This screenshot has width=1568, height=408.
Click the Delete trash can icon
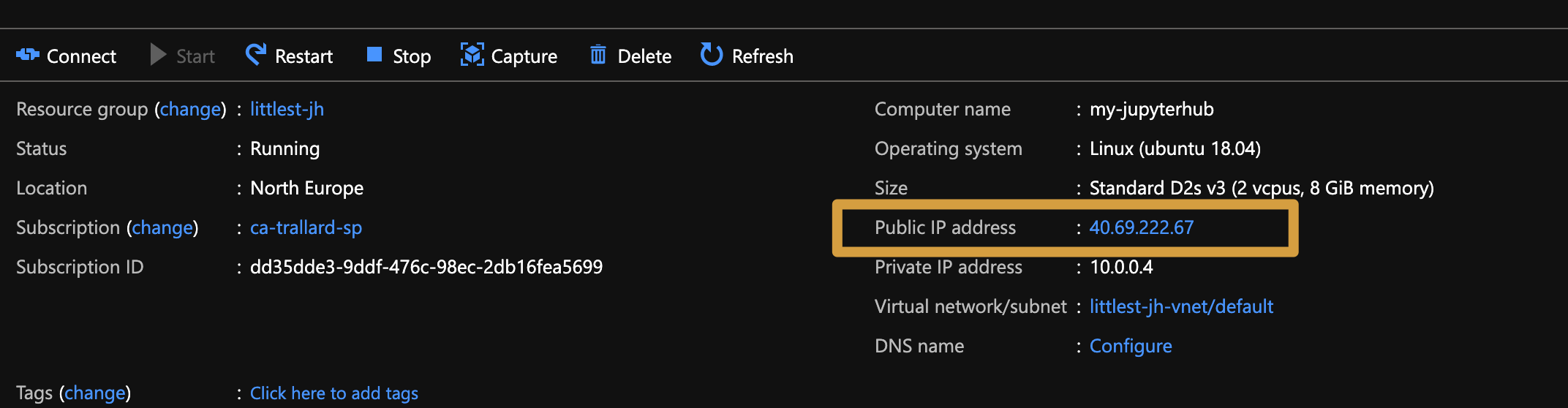click(x=598, y=55)
